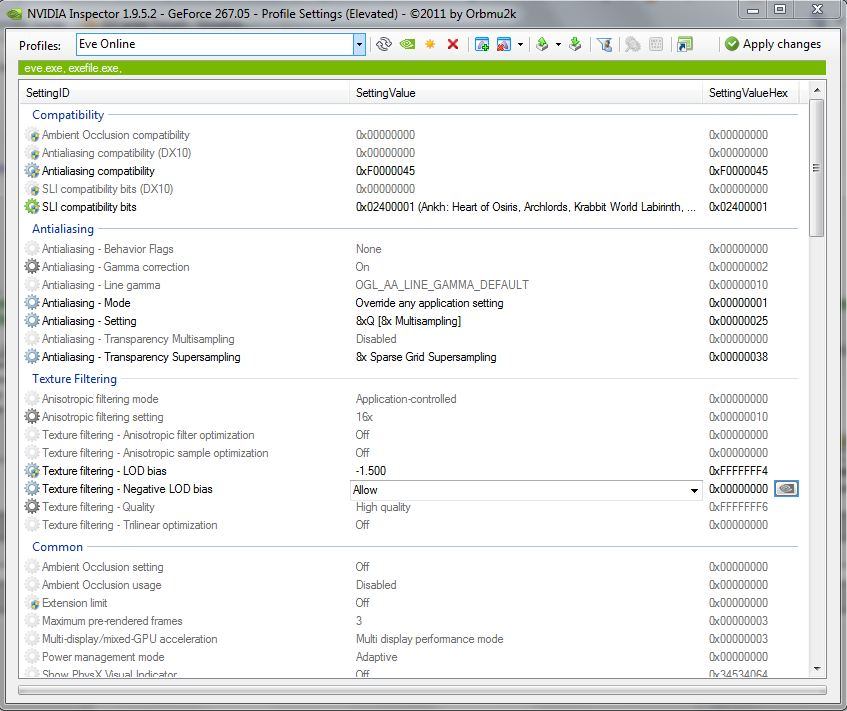Select the 'Anisotropic filtering mode' setting name
847x711 pixels.
(x=100, y=399)
